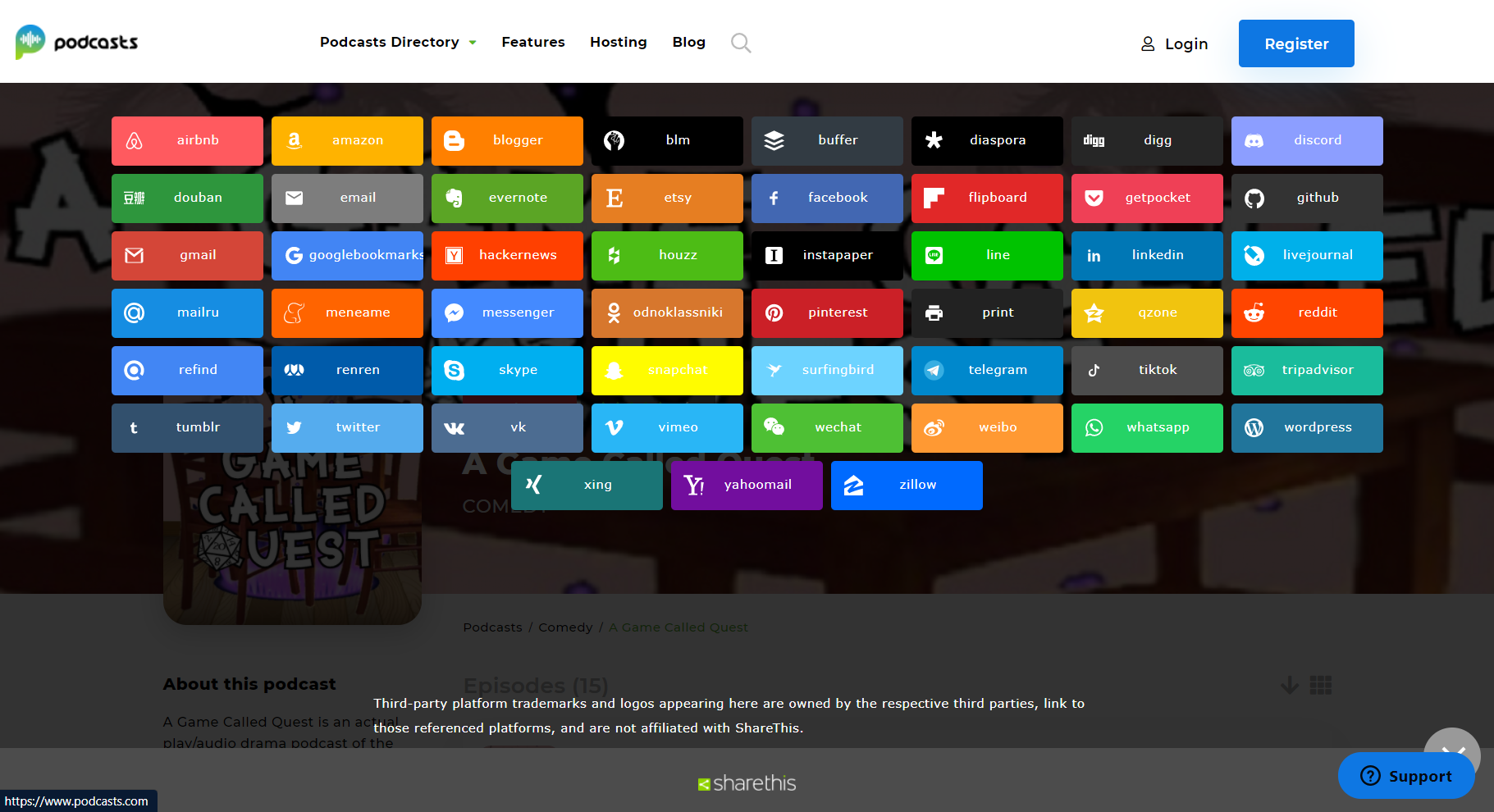Open the Podcasts Directory menu
The width and height of the screenshot is (1494, 812).
click(390, 42)
